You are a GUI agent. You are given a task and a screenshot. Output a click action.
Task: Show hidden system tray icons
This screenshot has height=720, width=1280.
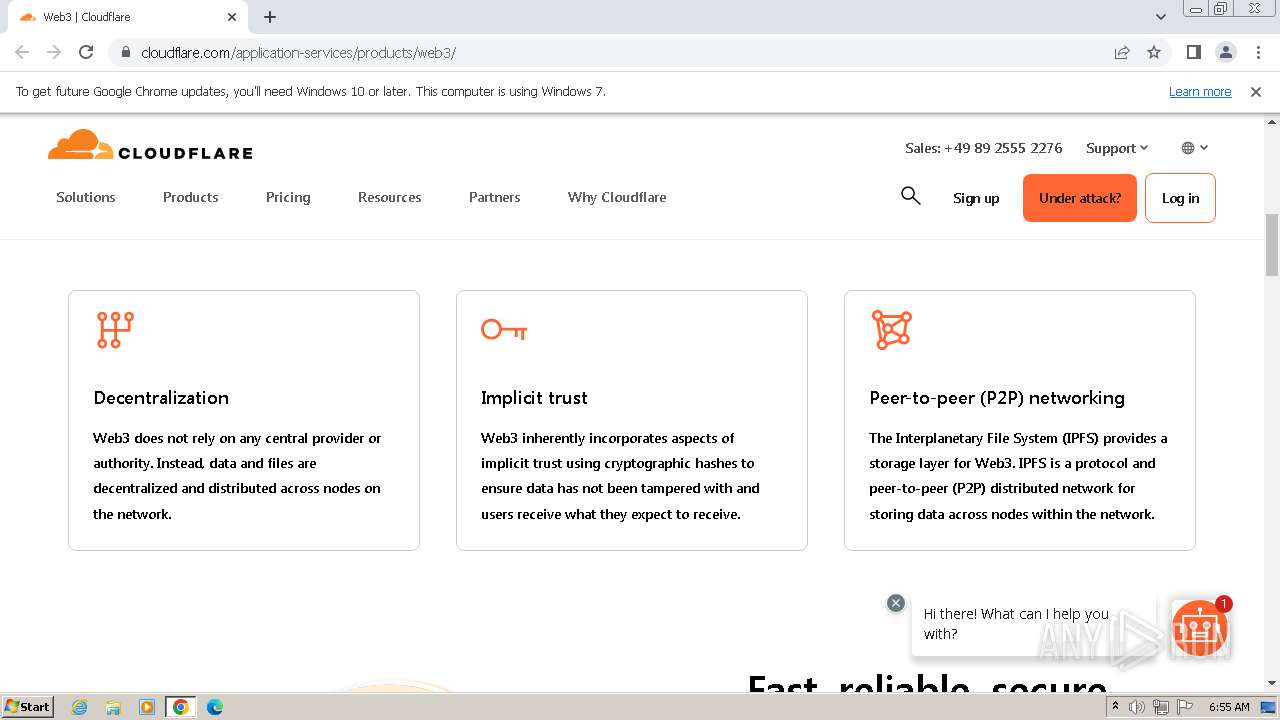point(1115,707)
